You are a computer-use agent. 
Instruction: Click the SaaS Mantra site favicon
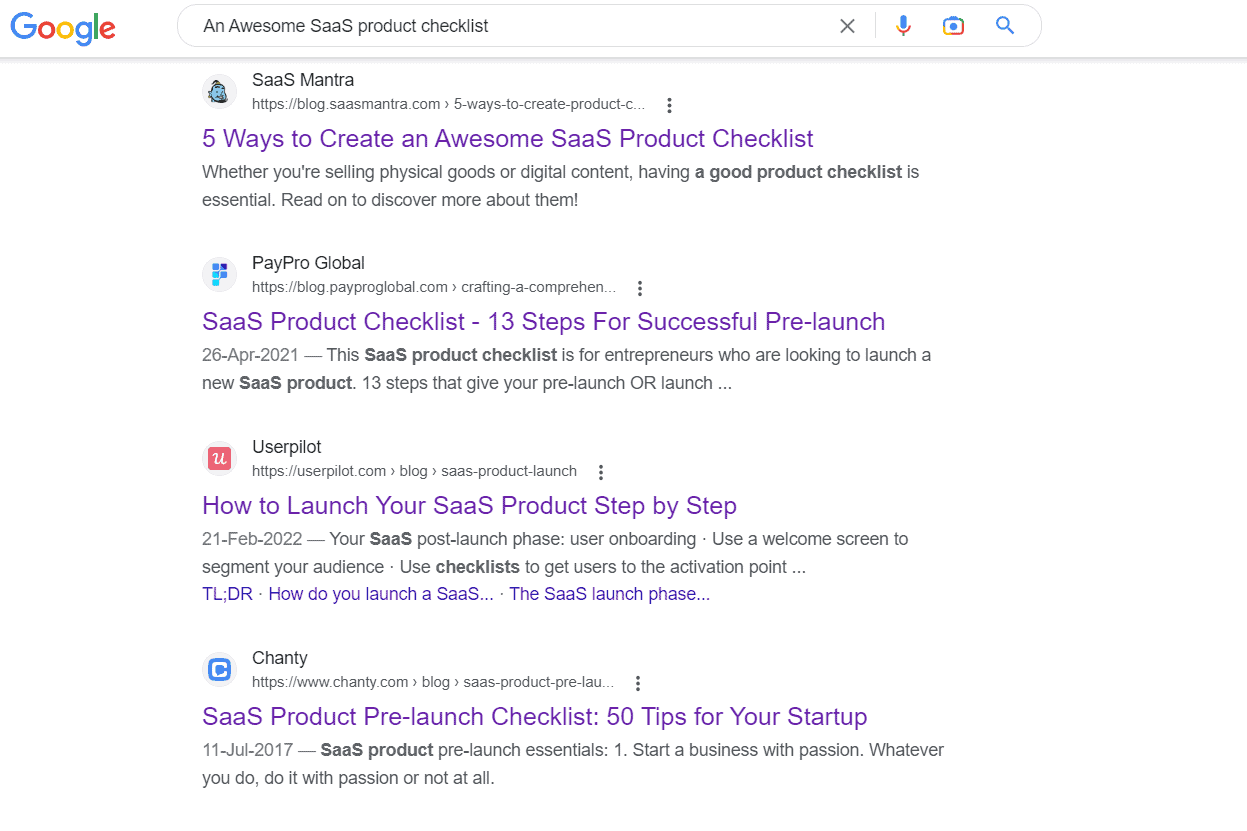219,92
